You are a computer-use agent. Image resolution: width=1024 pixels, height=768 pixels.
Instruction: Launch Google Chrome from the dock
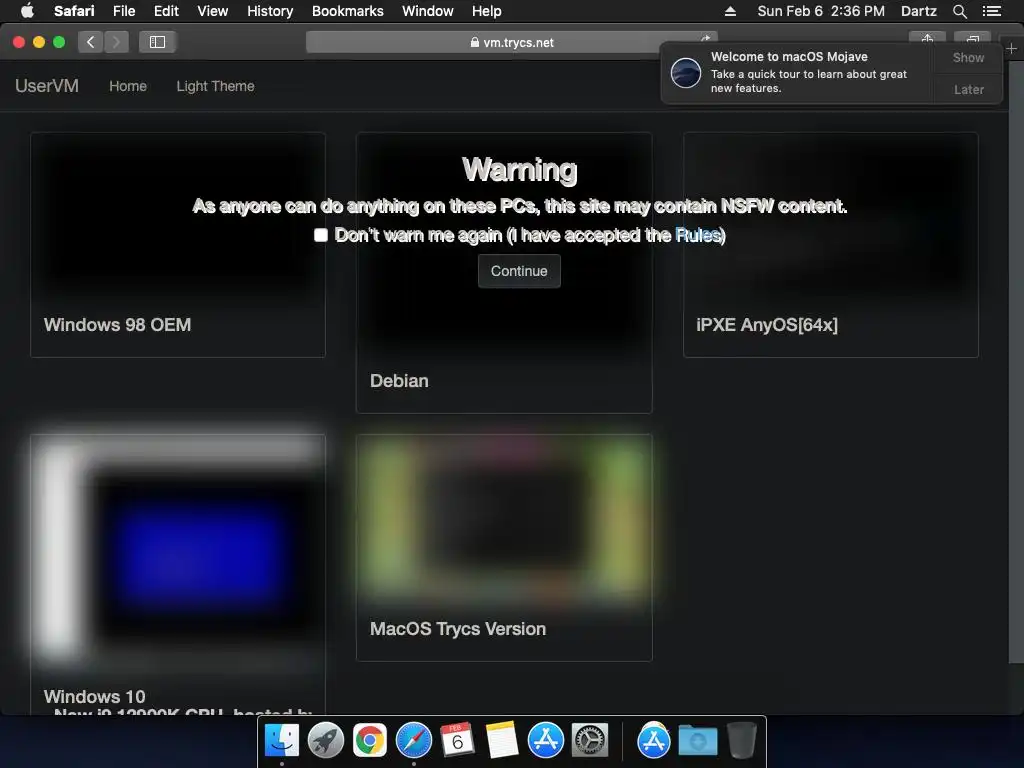370,740
